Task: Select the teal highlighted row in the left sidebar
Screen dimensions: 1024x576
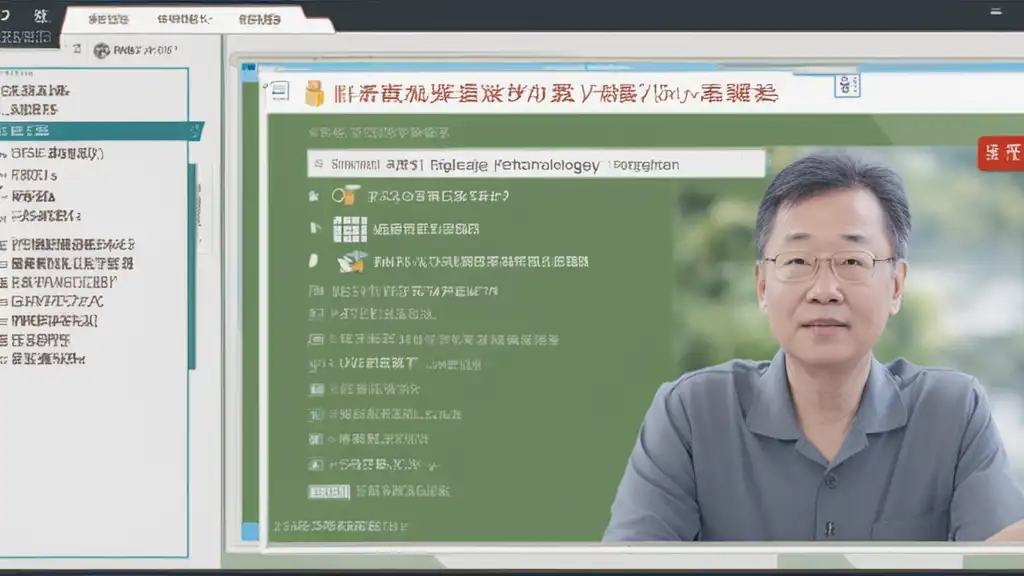Action: (101, 131)
